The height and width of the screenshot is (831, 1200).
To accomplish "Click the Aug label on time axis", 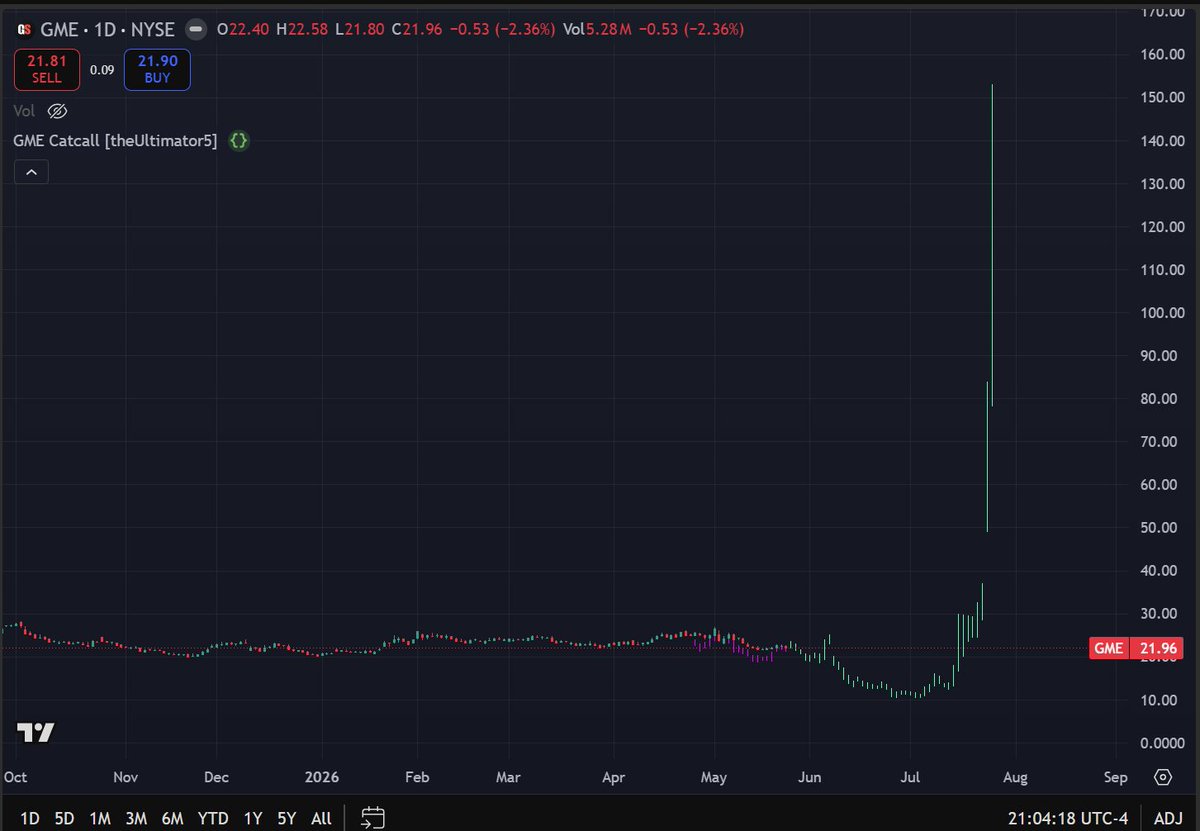I will (x=1017, y=777).
